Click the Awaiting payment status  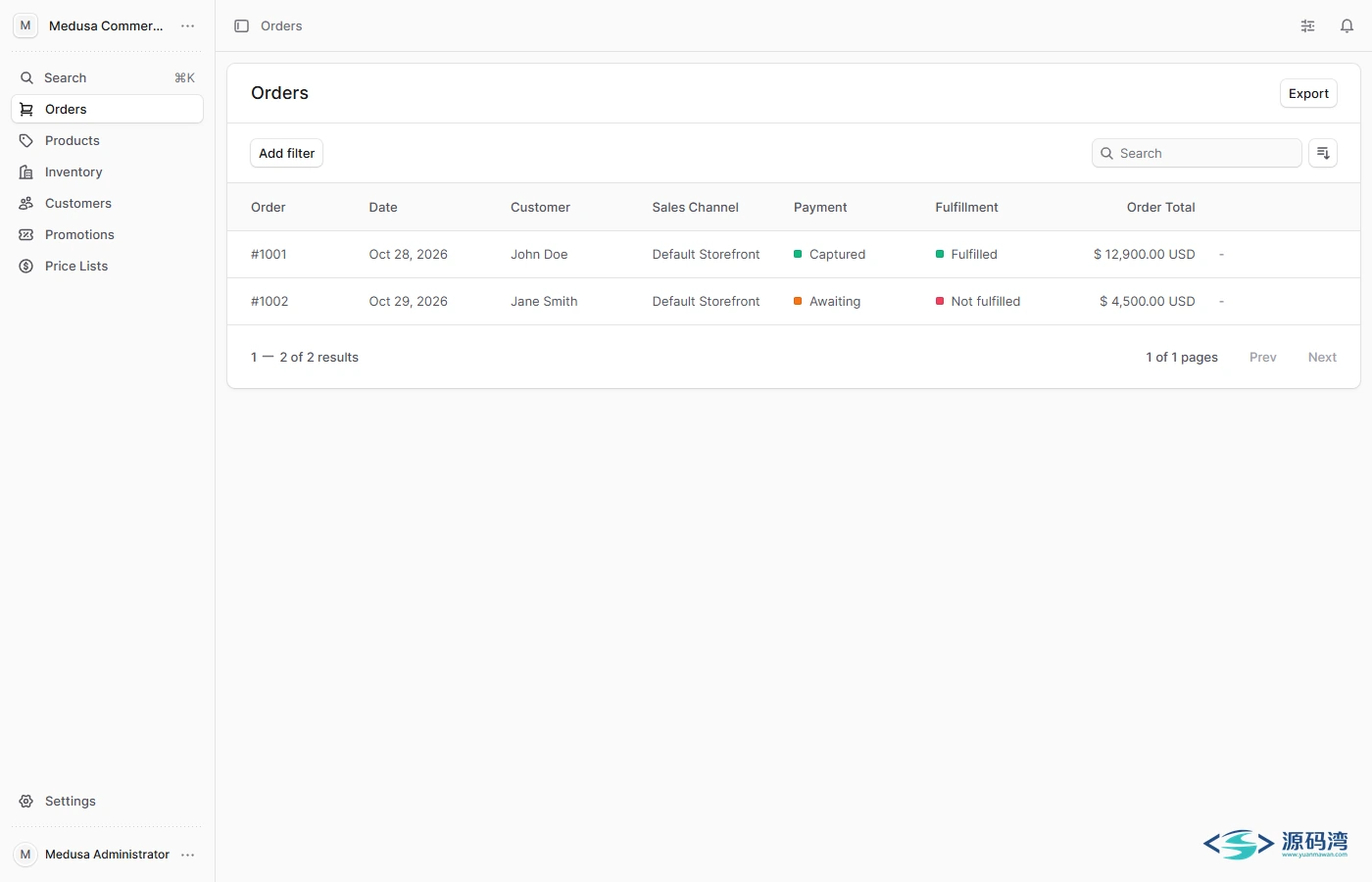[827, 302]
